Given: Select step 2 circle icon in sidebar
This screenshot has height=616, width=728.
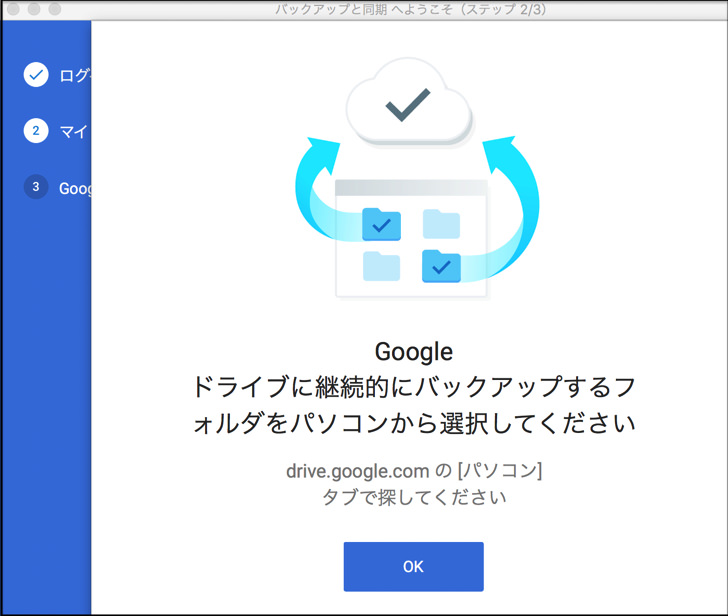Looking at the screenshot, I should coord(36,131).
